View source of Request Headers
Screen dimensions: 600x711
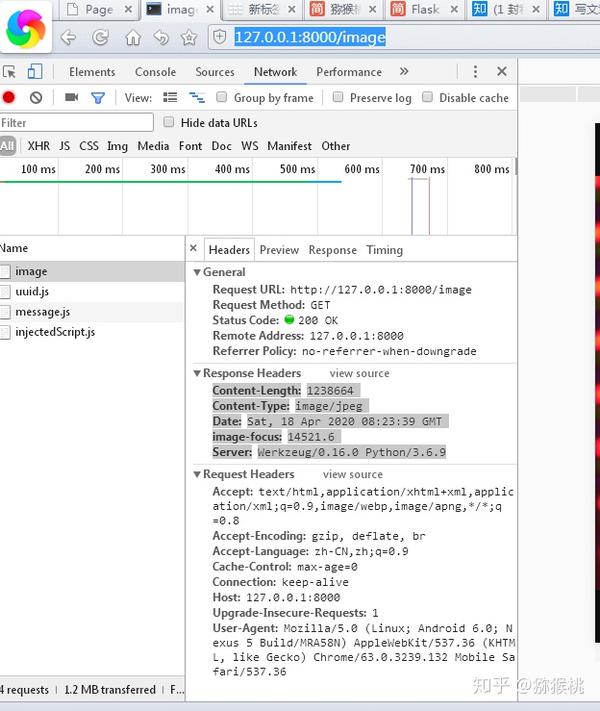point(353,474)
